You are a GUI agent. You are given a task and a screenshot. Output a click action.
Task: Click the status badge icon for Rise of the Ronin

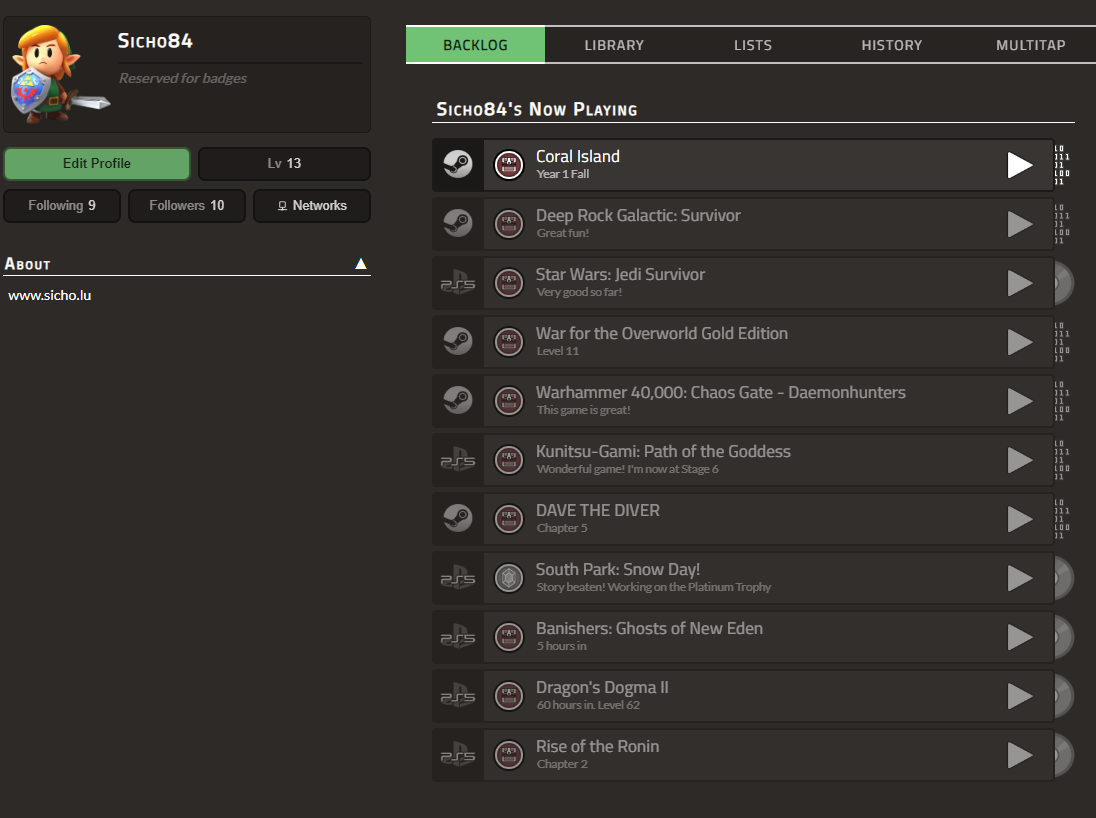click(509, 755)
